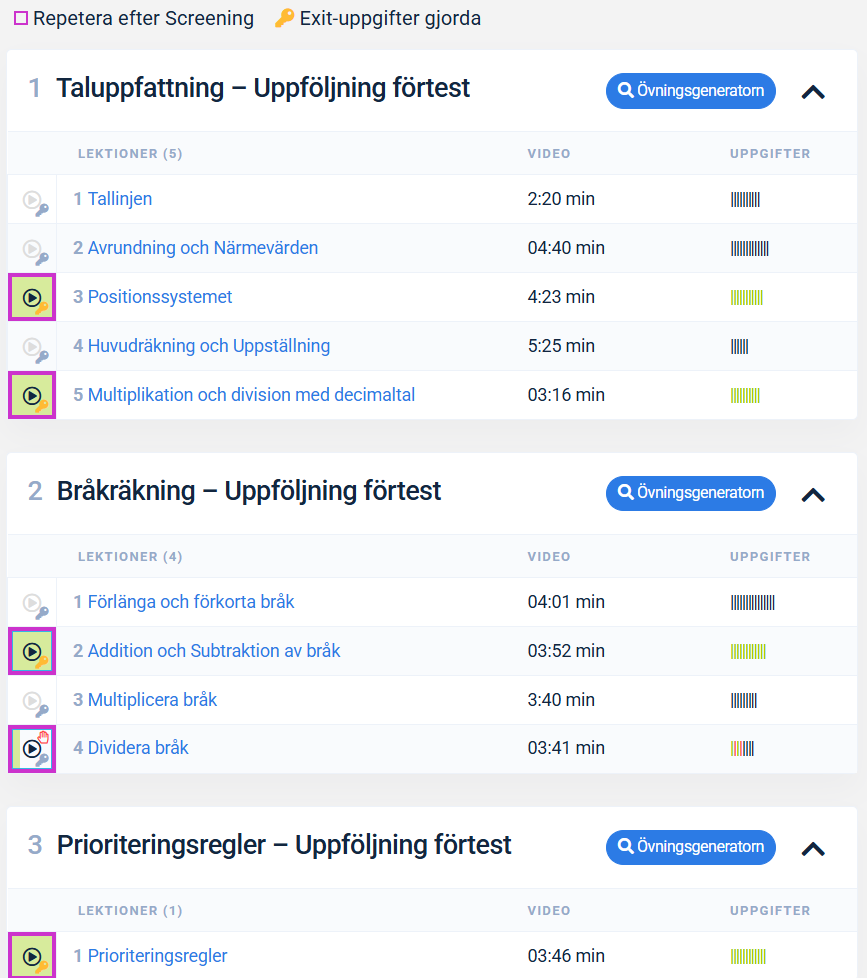
Task: Click play icon beside Prioriteringsregler lesson
Action: tap(32, 956)
